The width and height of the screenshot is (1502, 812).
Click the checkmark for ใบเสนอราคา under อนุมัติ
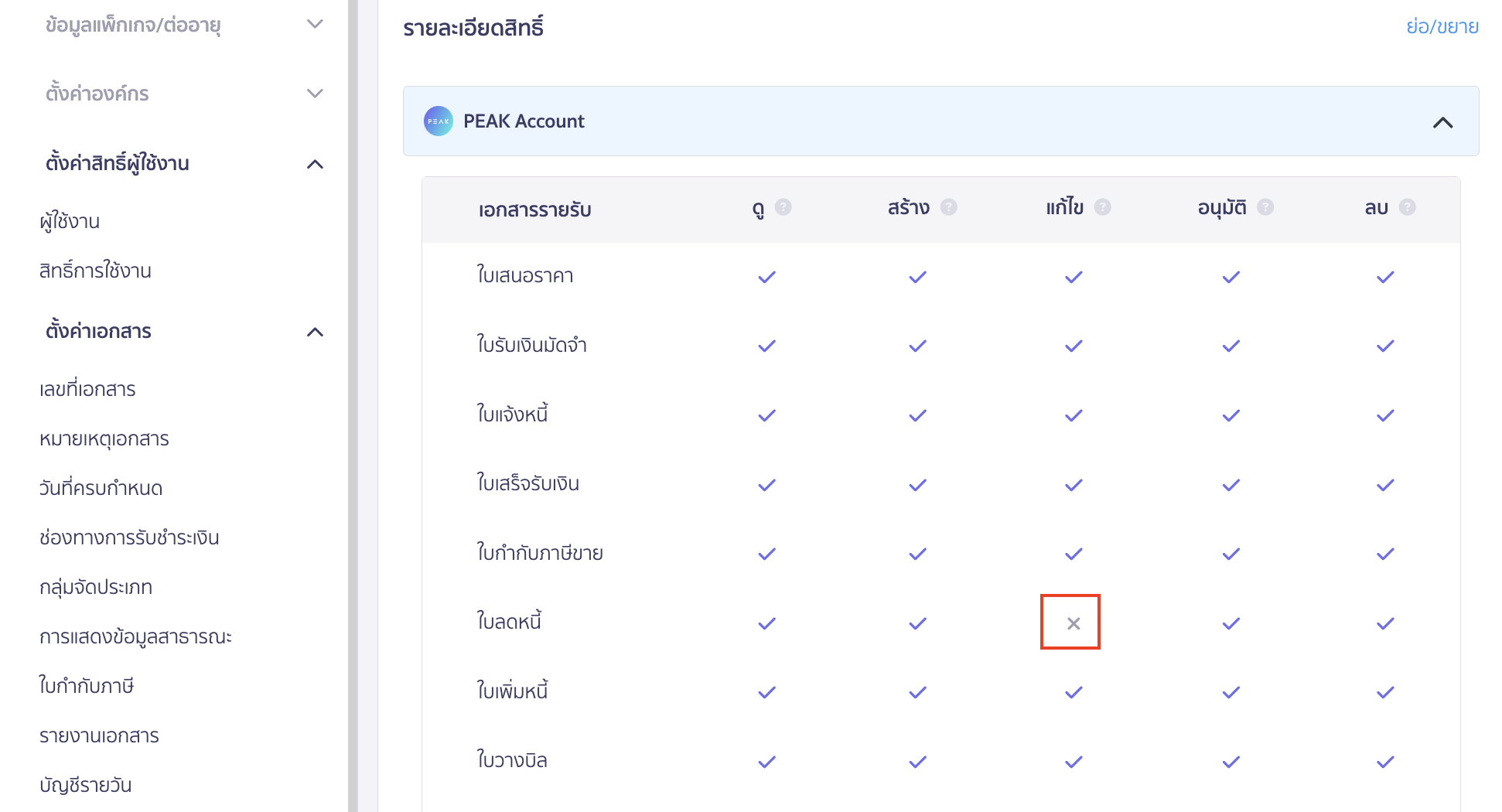pos(1231,276)
